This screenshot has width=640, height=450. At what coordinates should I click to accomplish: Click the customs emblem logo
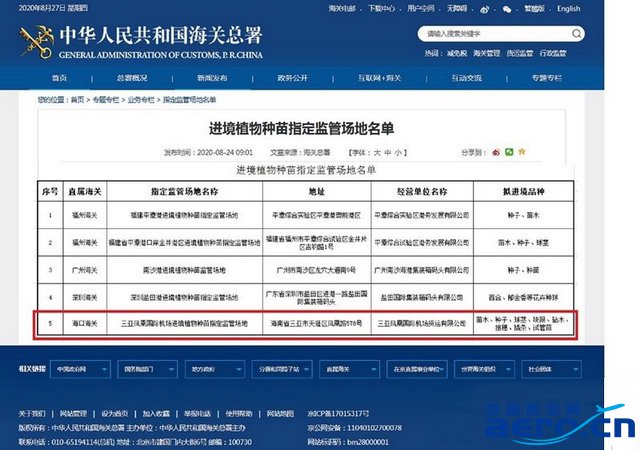pyautogui.click(x=37, y=42)
